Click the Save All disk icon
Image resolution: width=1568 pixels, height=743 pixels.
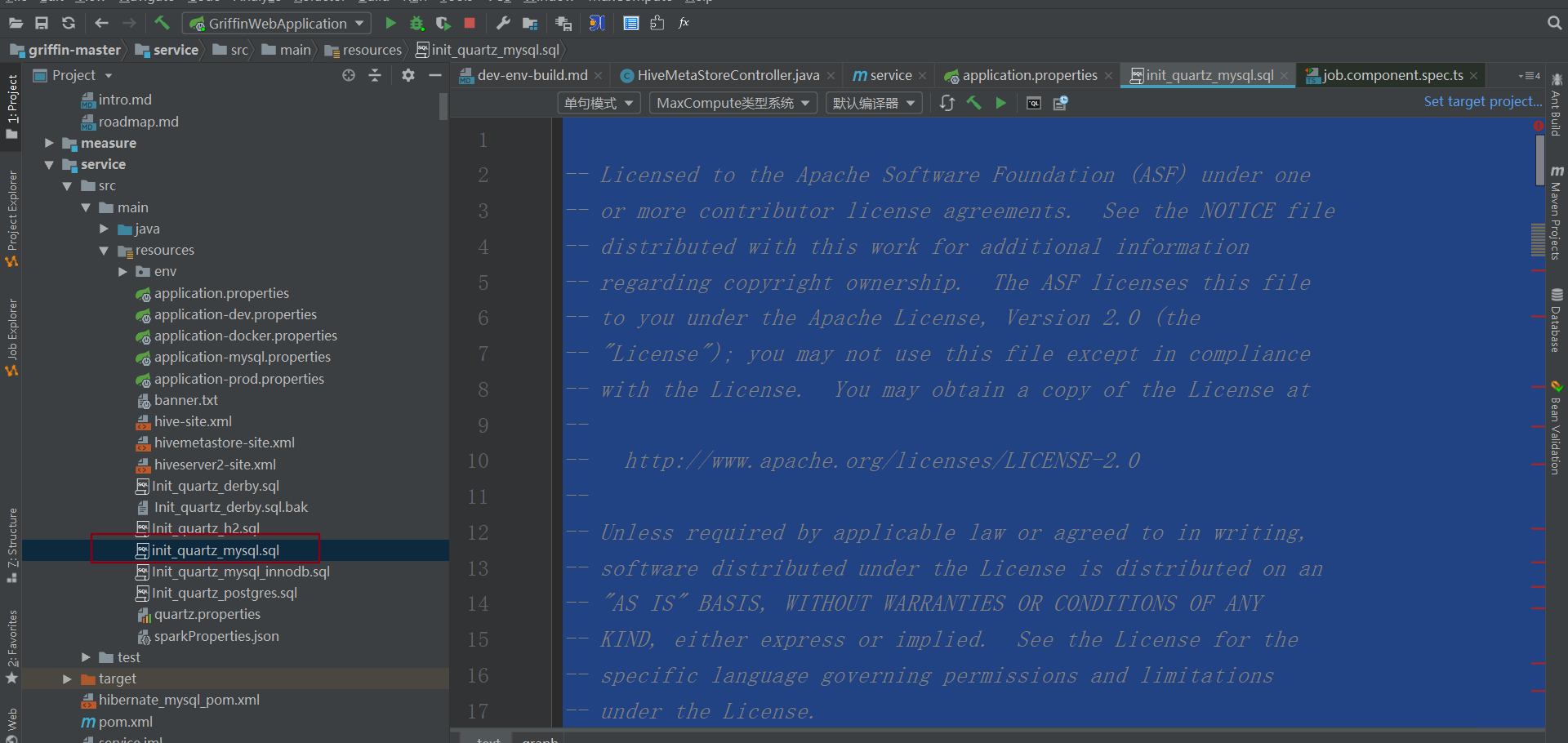[42, 24]
